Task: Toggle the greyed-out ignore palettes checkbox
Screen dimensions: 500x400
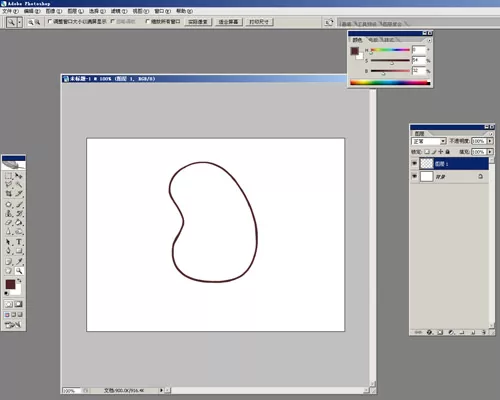Action: point(113,21)
